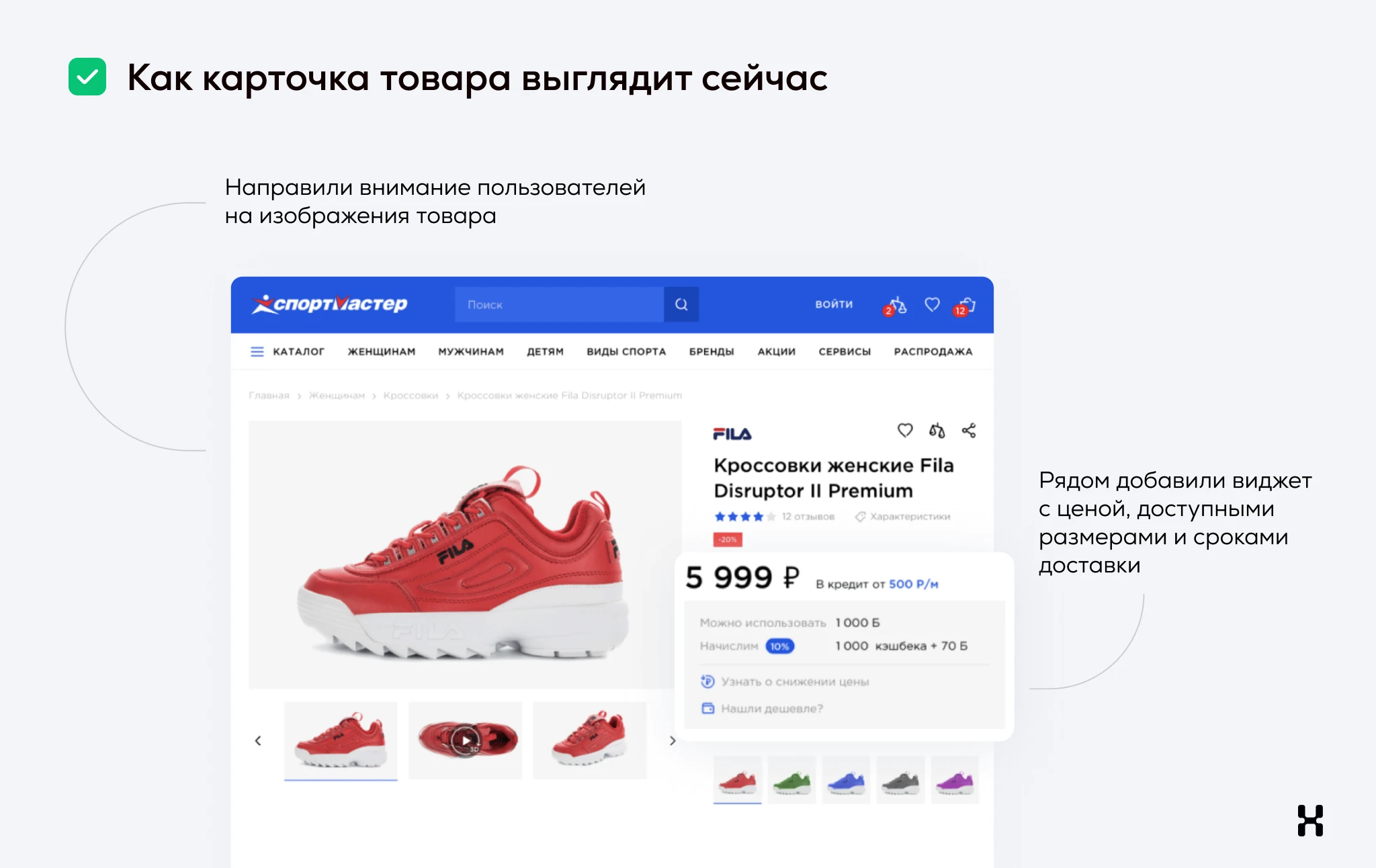Image resolution: width=1376 pixels, height=868 pixels.
Task: Show next gallery thumbnails with right arrow
Action: tap(672, 740)
